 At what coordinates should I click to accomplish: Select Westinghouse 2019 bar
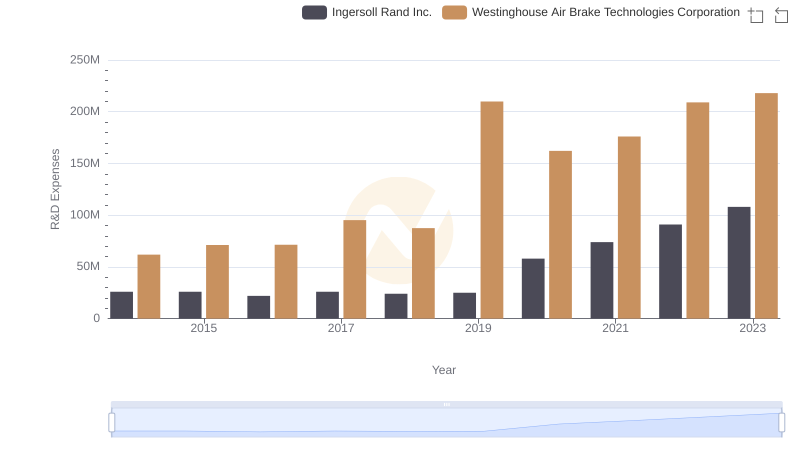click(492, 210)
